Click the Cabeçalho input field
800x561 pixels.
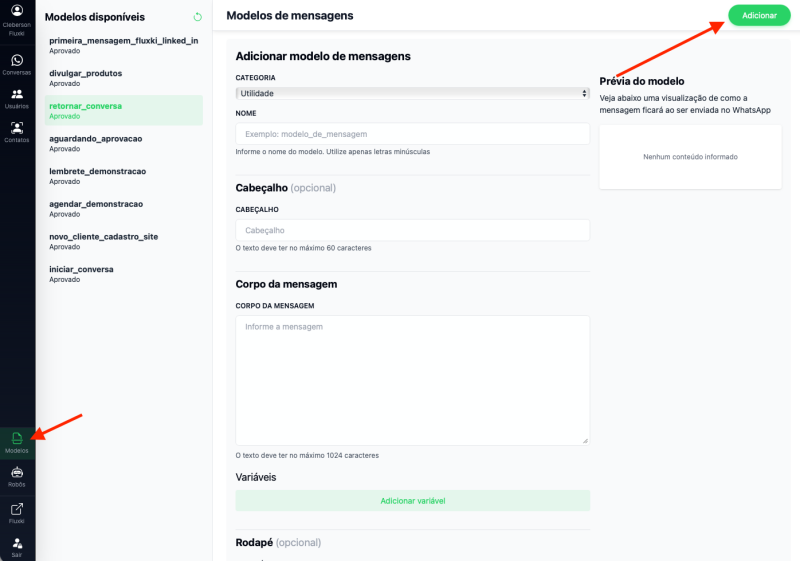(412, 230)
